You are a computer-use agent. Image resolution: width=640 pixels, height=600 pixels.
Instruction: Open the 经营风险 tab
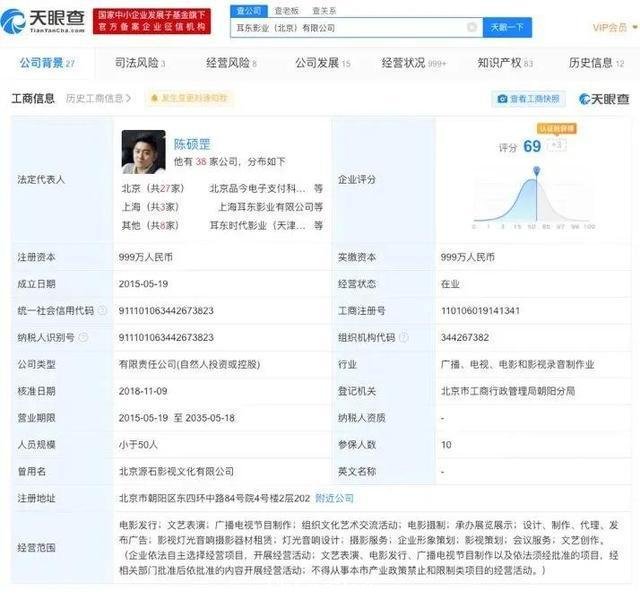click(231, 63)
